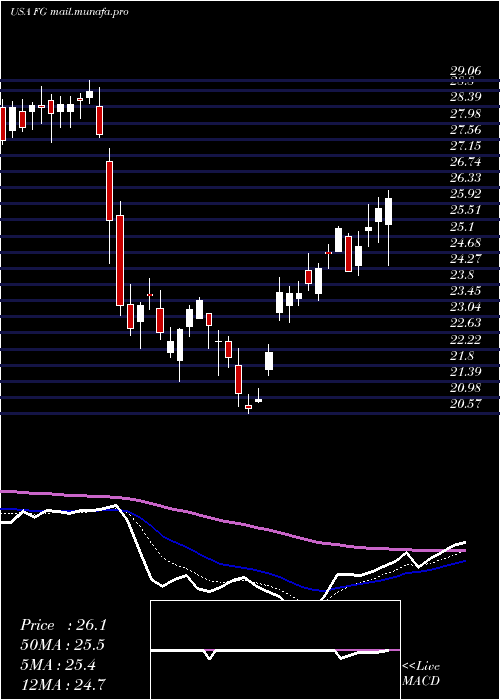
Task: Click the 27.98 price axis label
Action: [465, 114]
